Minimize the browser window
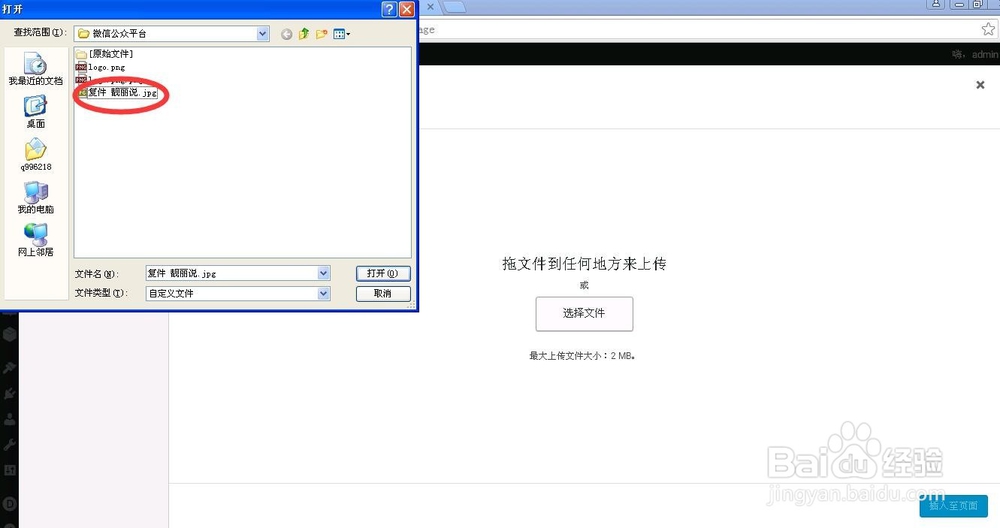Viewport: 1000px width, 528px height. (x=959, y=4)
